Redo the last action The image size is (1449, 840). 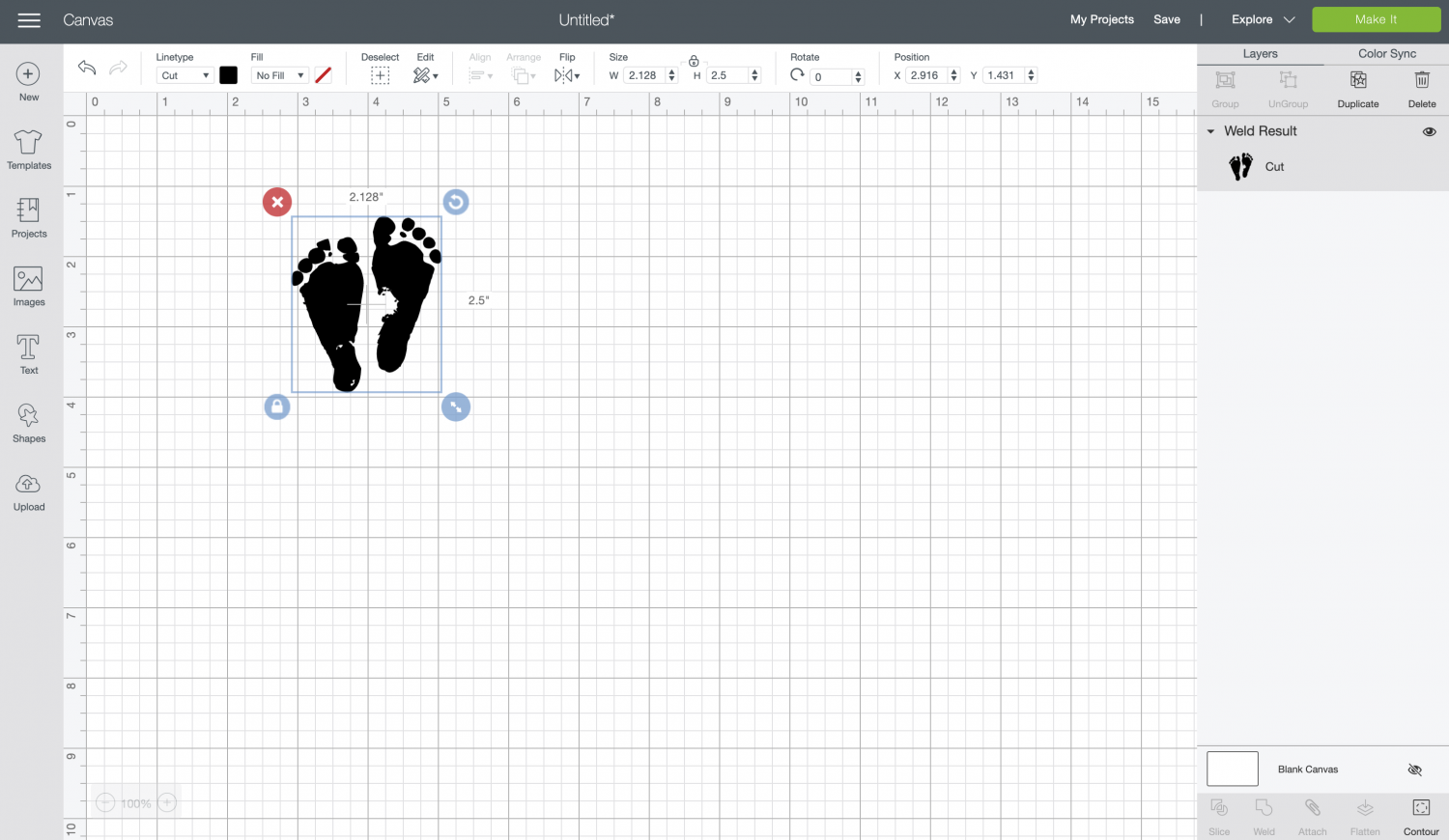[x=118, y=68]
